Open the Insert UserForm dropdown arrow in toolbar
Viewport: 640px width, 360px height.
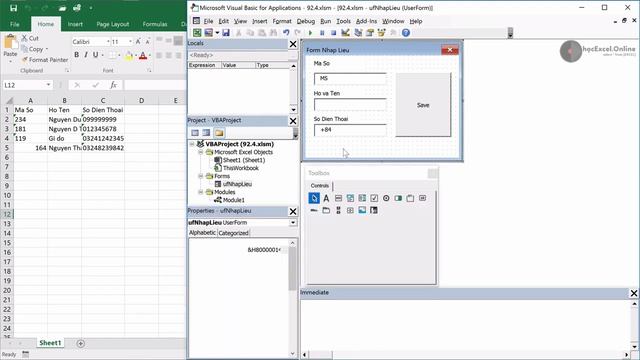click(217, 33)
